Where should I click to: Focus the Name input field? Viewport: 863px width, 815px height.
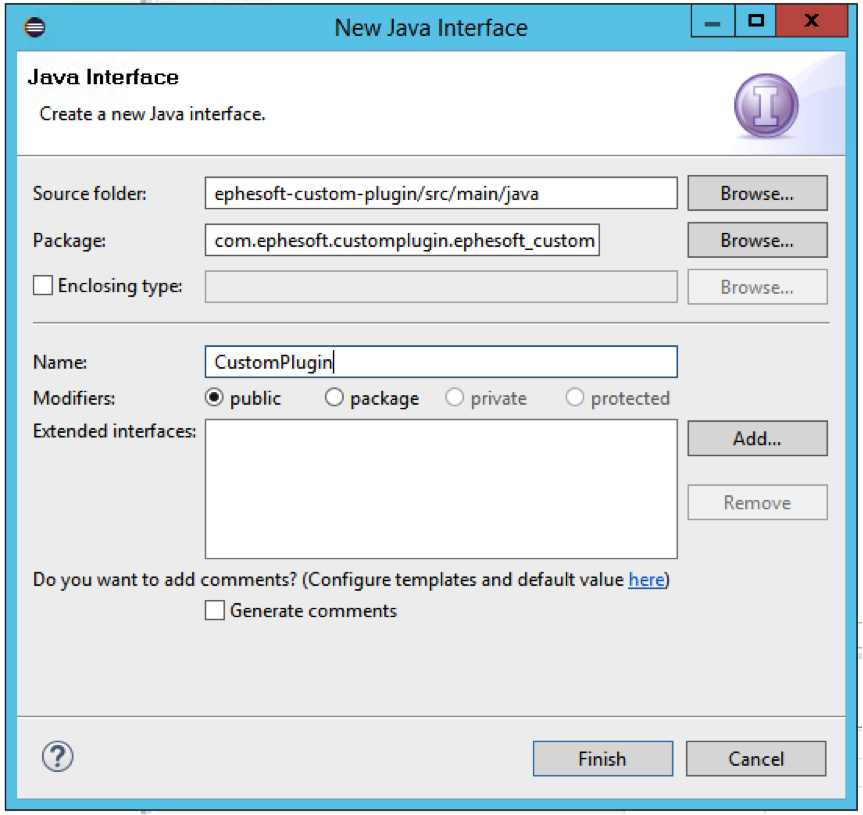tap(441, 362)
